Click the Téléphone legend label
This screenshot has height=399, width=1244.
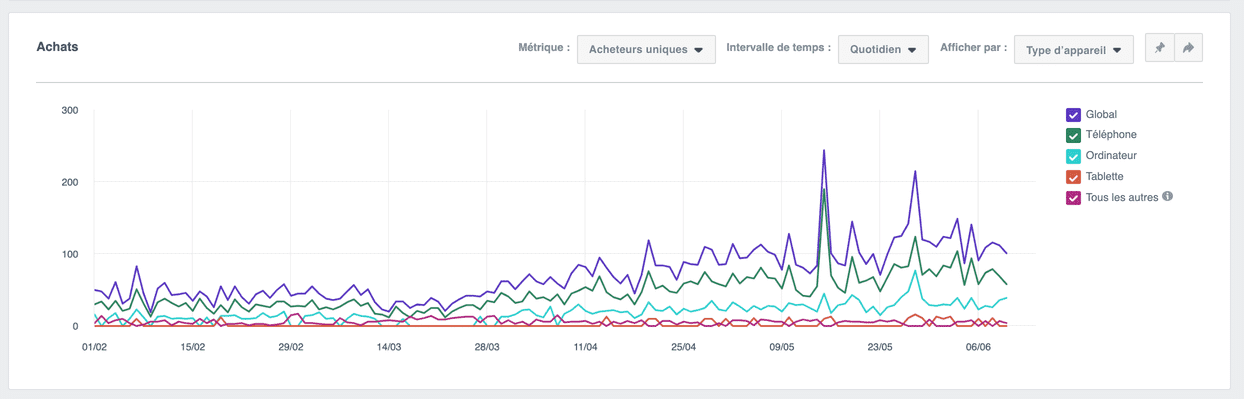point(1111,135)
